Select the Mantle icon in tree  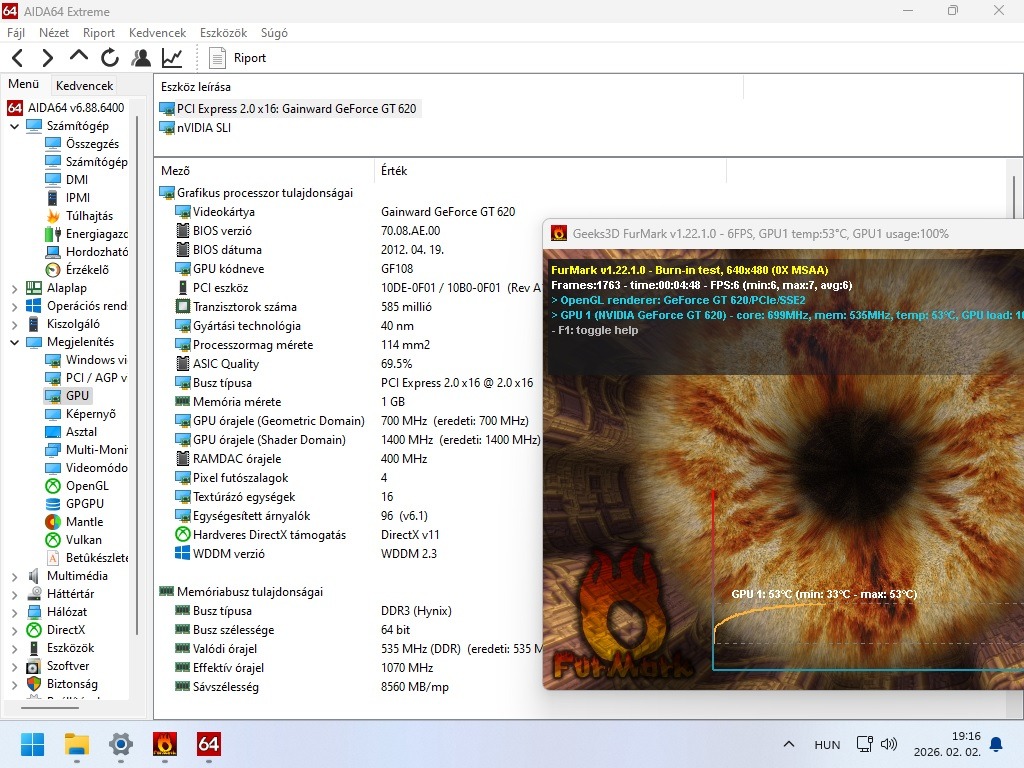click(53, 522)
